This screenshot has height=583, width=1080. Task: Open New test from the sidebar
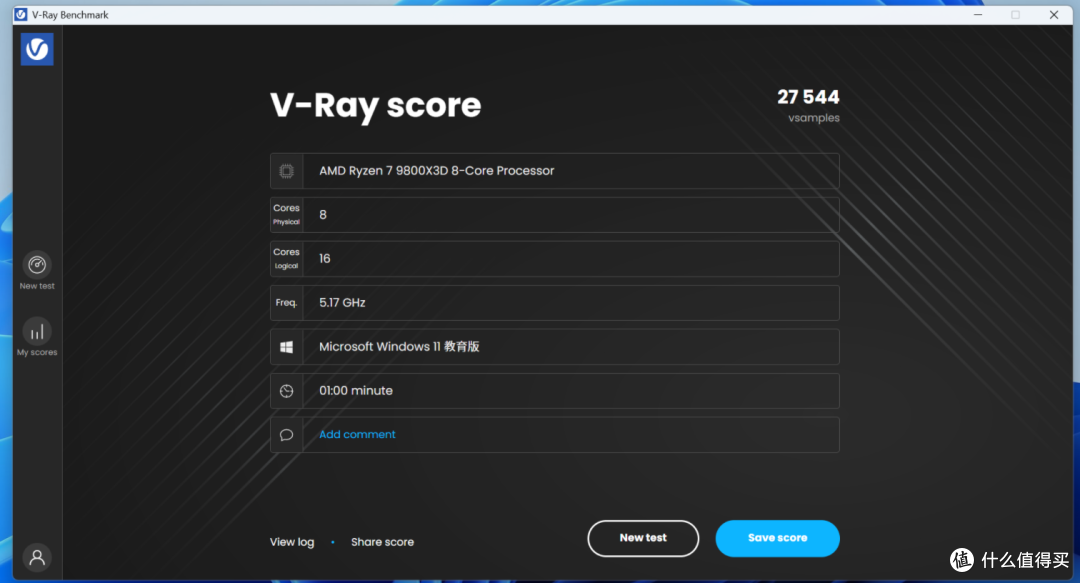pyautogui.click(x=37, y=271)
